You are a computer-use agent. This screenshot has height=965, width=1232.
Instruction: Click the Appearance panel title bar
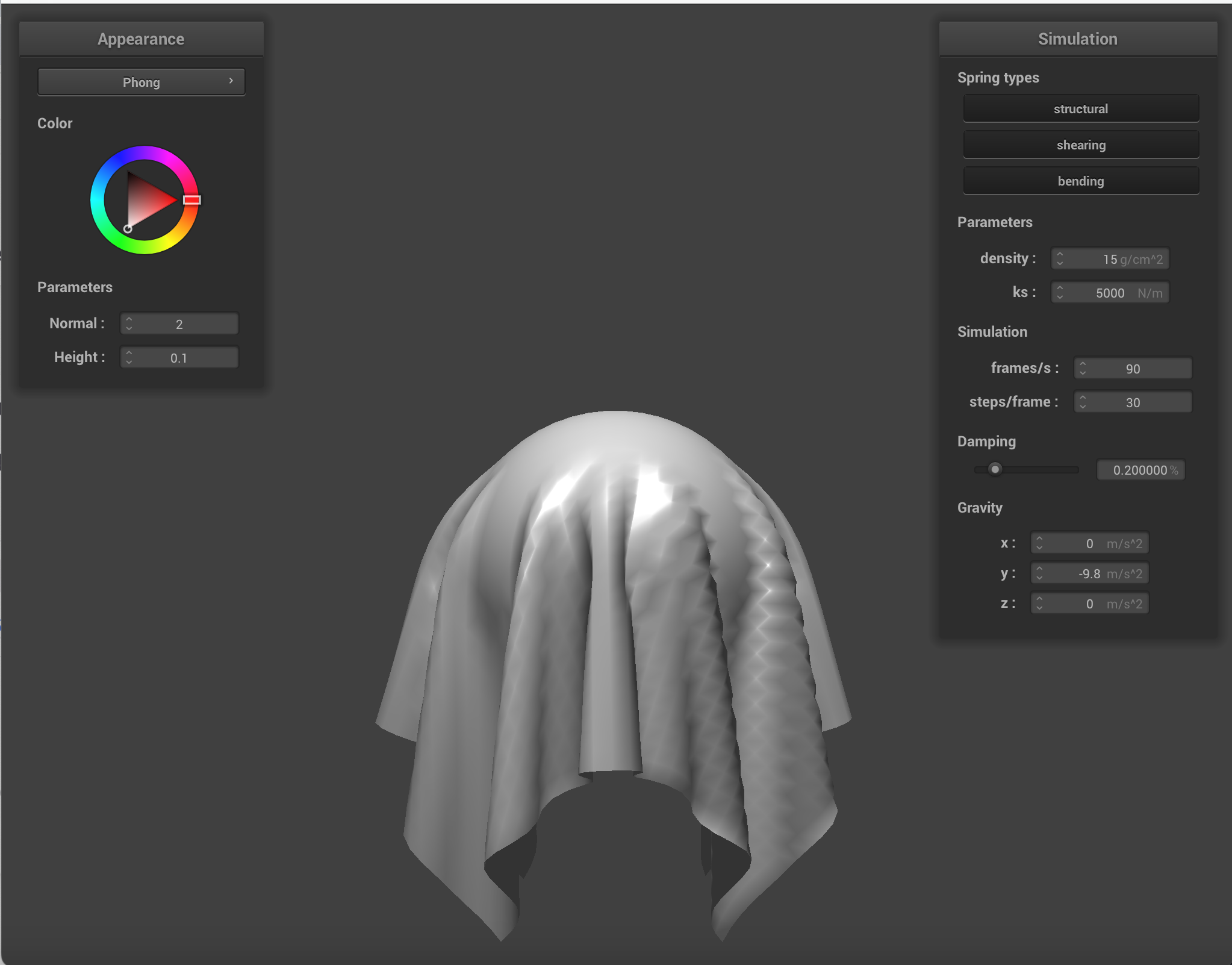pyautogui.click(x=141, y=39)
